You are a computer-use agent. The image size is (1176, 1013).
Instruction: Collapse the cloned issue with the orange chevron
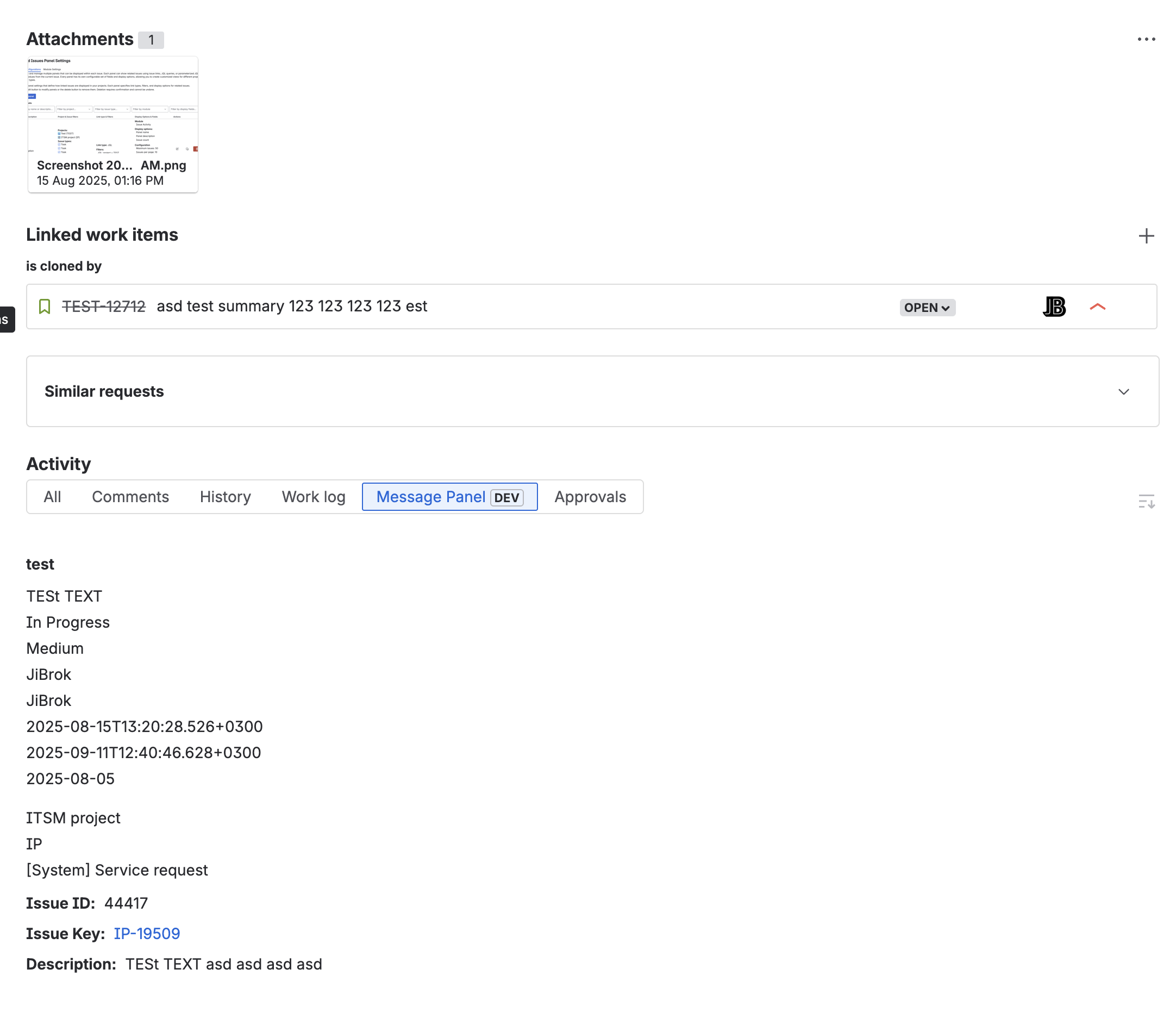click(x=1098, y=307)
